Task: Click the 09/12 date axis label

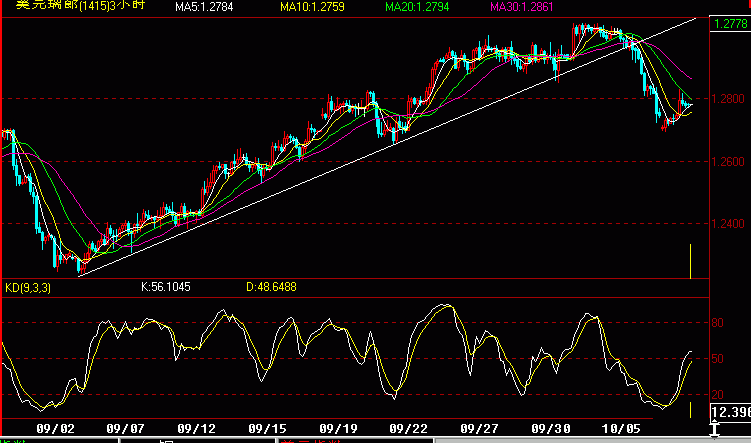Action: click(x=196, y=429)
